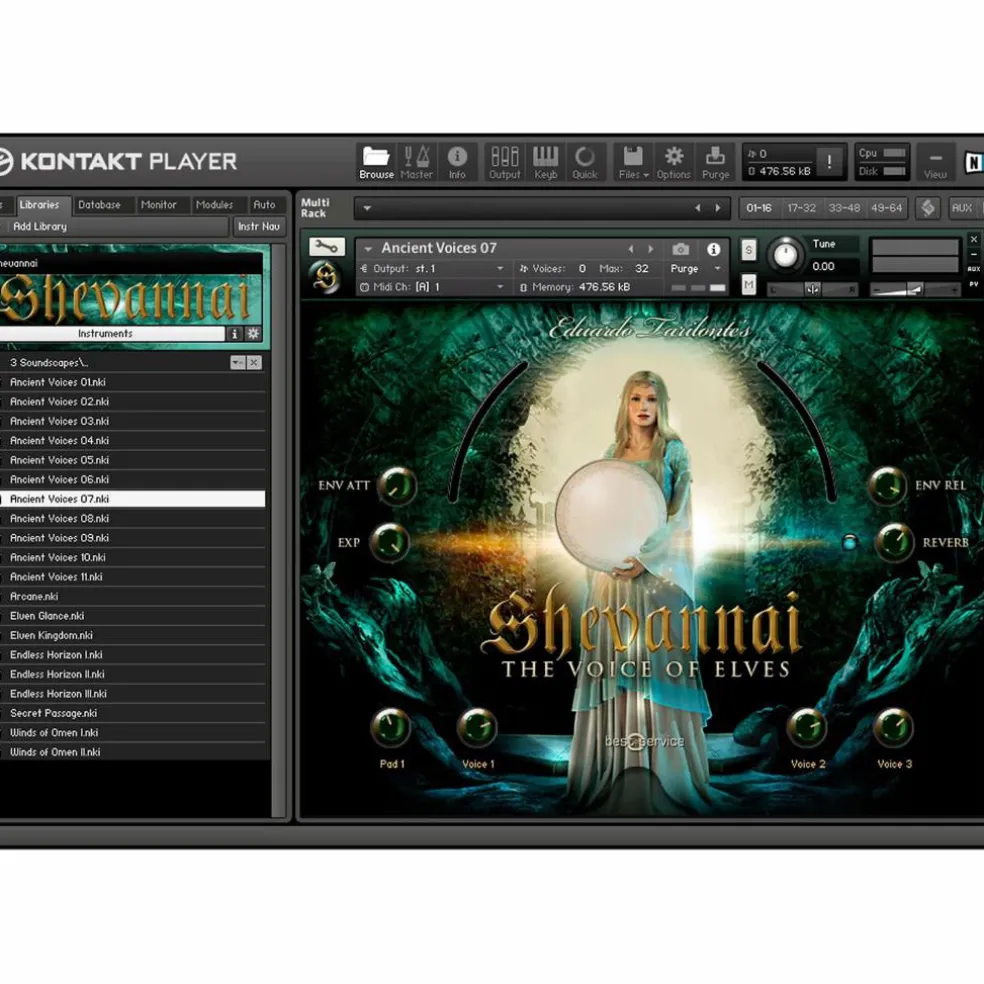Viewport: 984px width, 984px height.
Task: Go to previous multi rack preset
Action: coord(697,208)
